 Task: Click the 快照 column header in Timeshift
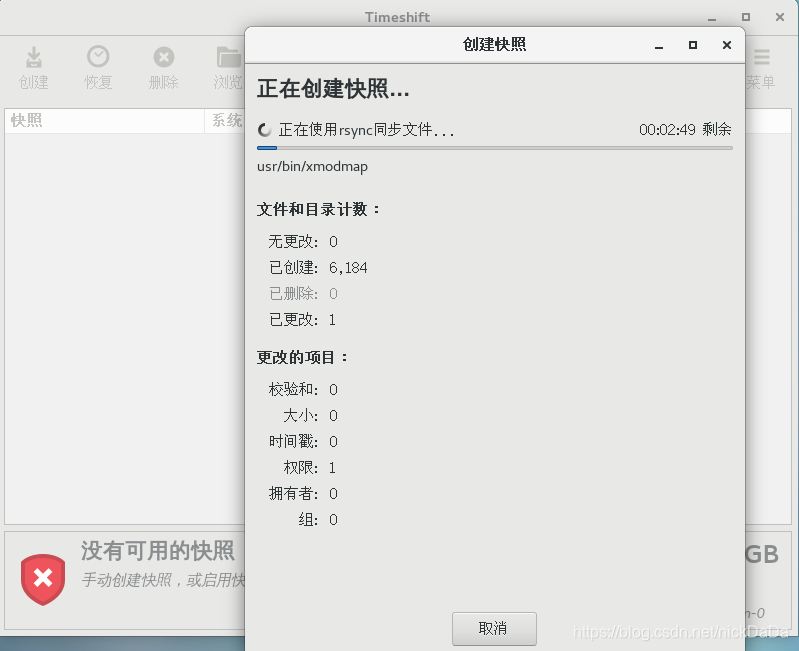[x=104, y=121]
